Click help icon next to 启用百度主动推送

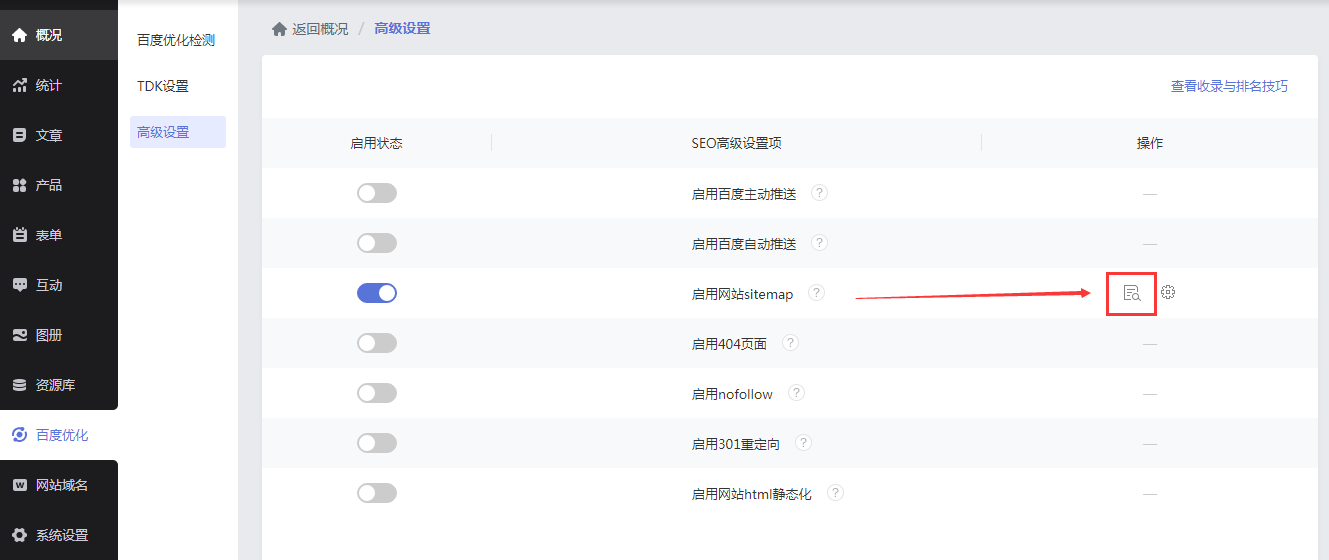pyautogui.click(x=820, y=193)
